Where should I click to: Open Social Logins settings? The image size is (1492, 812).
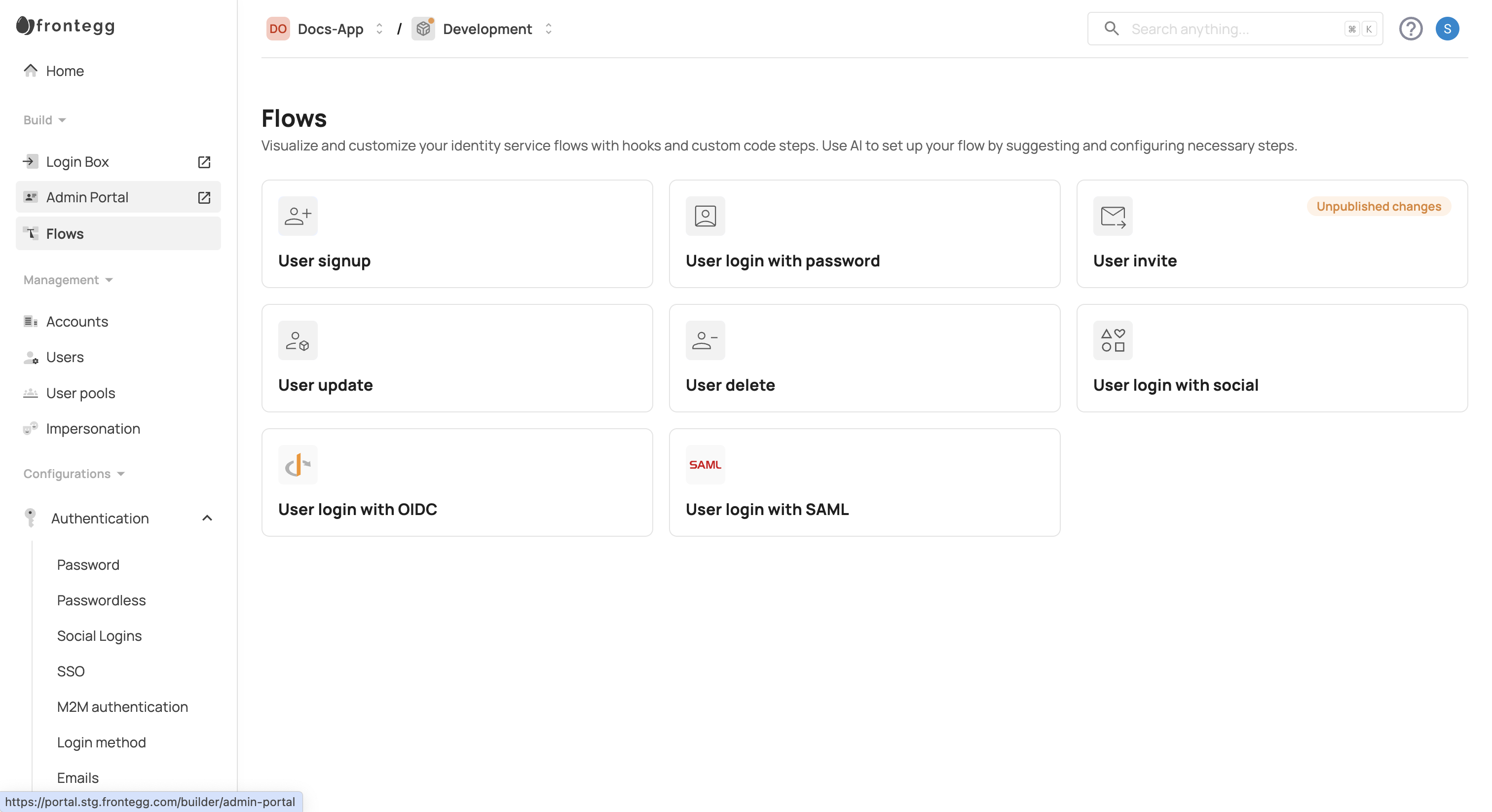(x=99, y=636)
